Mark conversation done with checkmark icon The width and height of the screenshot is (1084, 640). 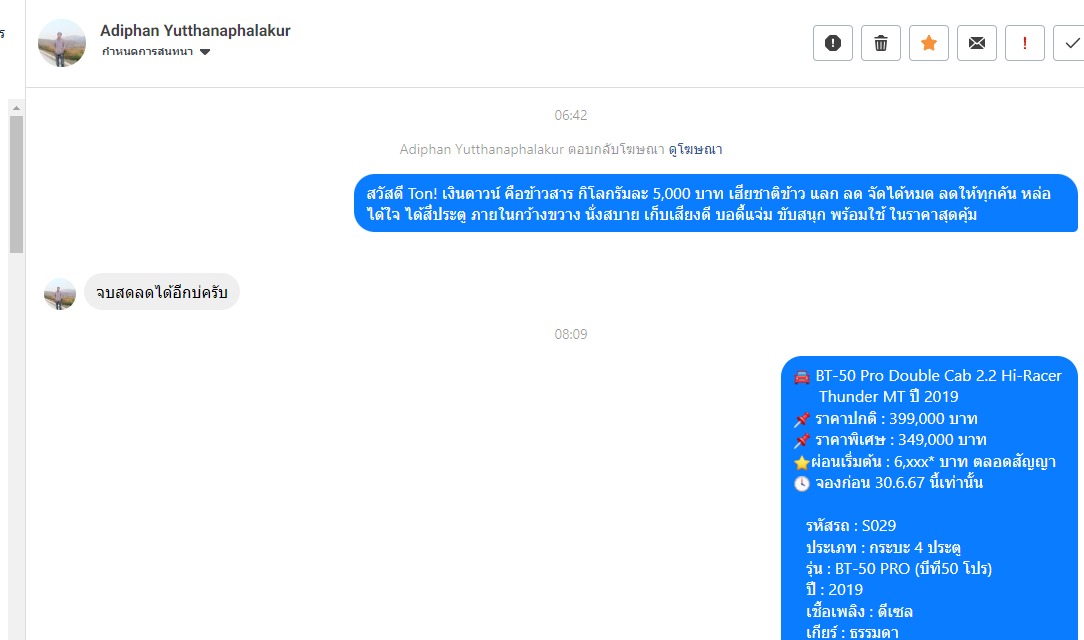1070,43
